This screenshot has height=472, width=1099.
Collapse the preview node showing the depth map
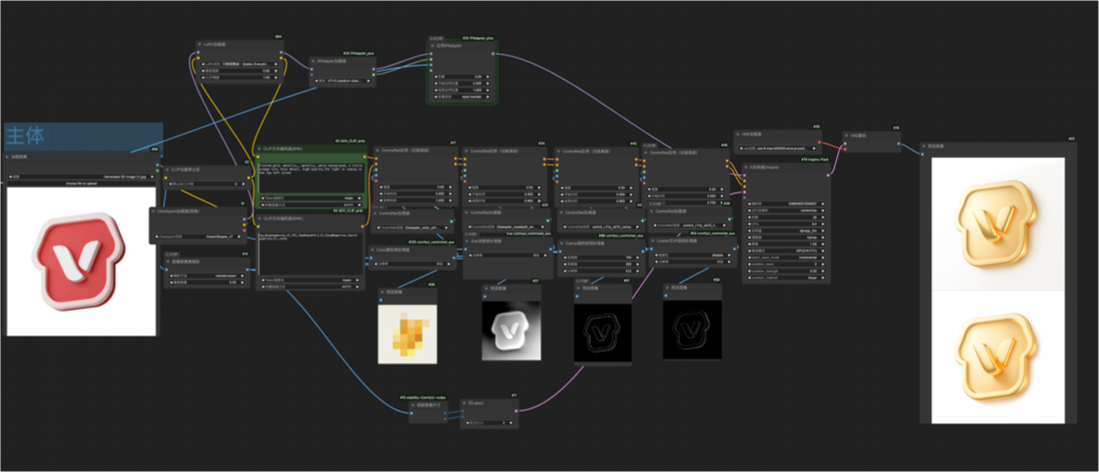[486, 288]
